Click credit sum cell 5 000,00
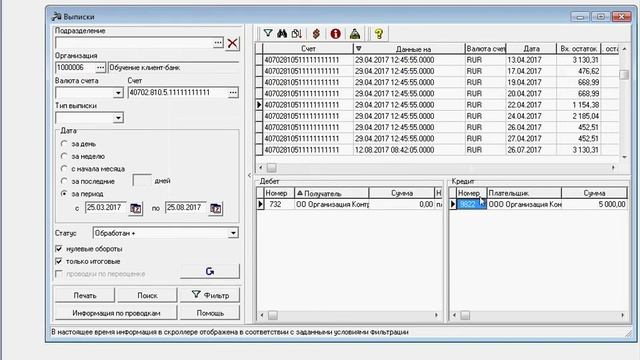The width and height of the screenshot is (640, 360). coord(594,204)
